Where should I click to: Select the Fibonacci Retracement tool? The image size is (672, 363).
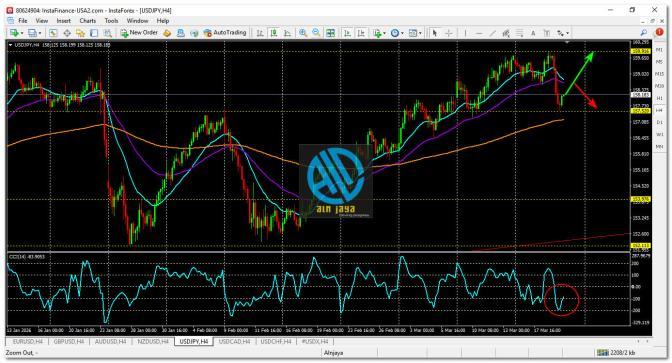coord(519,33)
